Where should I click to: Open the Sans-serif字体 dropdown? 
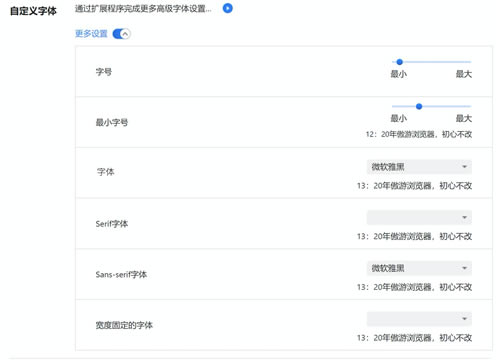(x=419, y=268)
